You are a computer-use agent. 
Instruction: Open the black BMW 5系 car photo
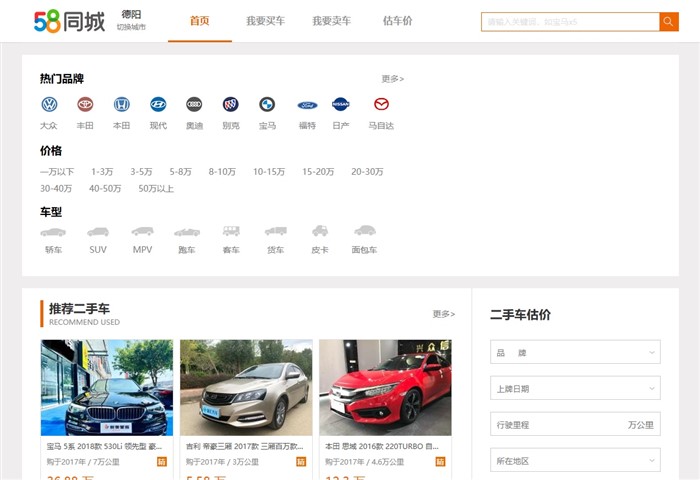click(107, 388)
